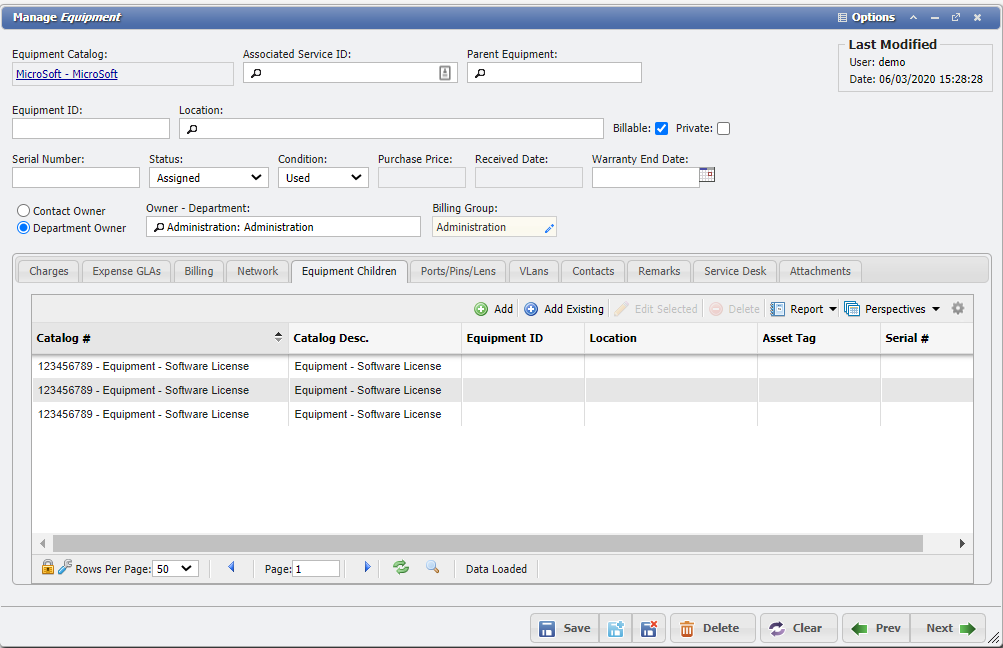Enable the Private checkbox
The height and width of the screenshot is (648, 1003).
point(723,128)
